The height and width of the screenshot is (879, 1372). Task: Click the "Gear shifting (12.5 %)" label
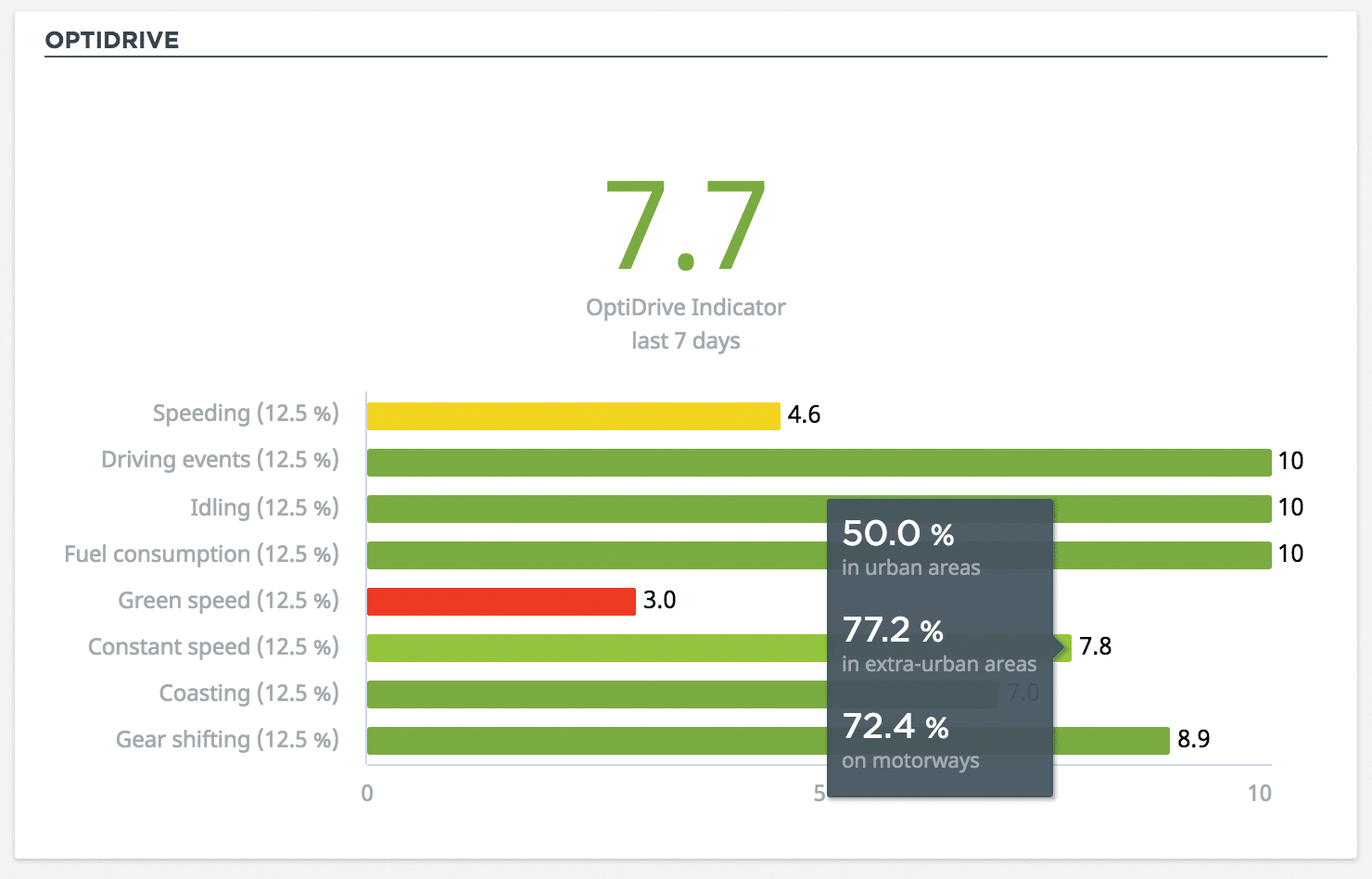coord(227,740)
